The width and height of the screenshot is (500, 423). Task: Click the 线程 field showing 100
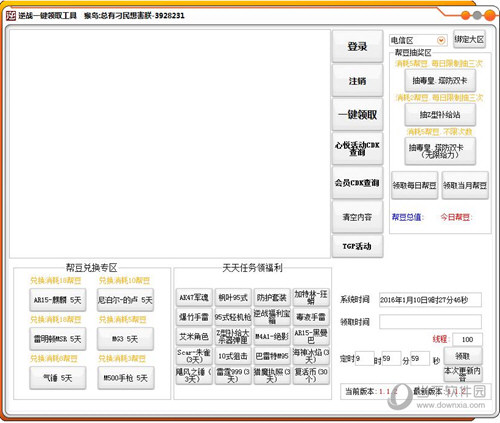(468, 339)
